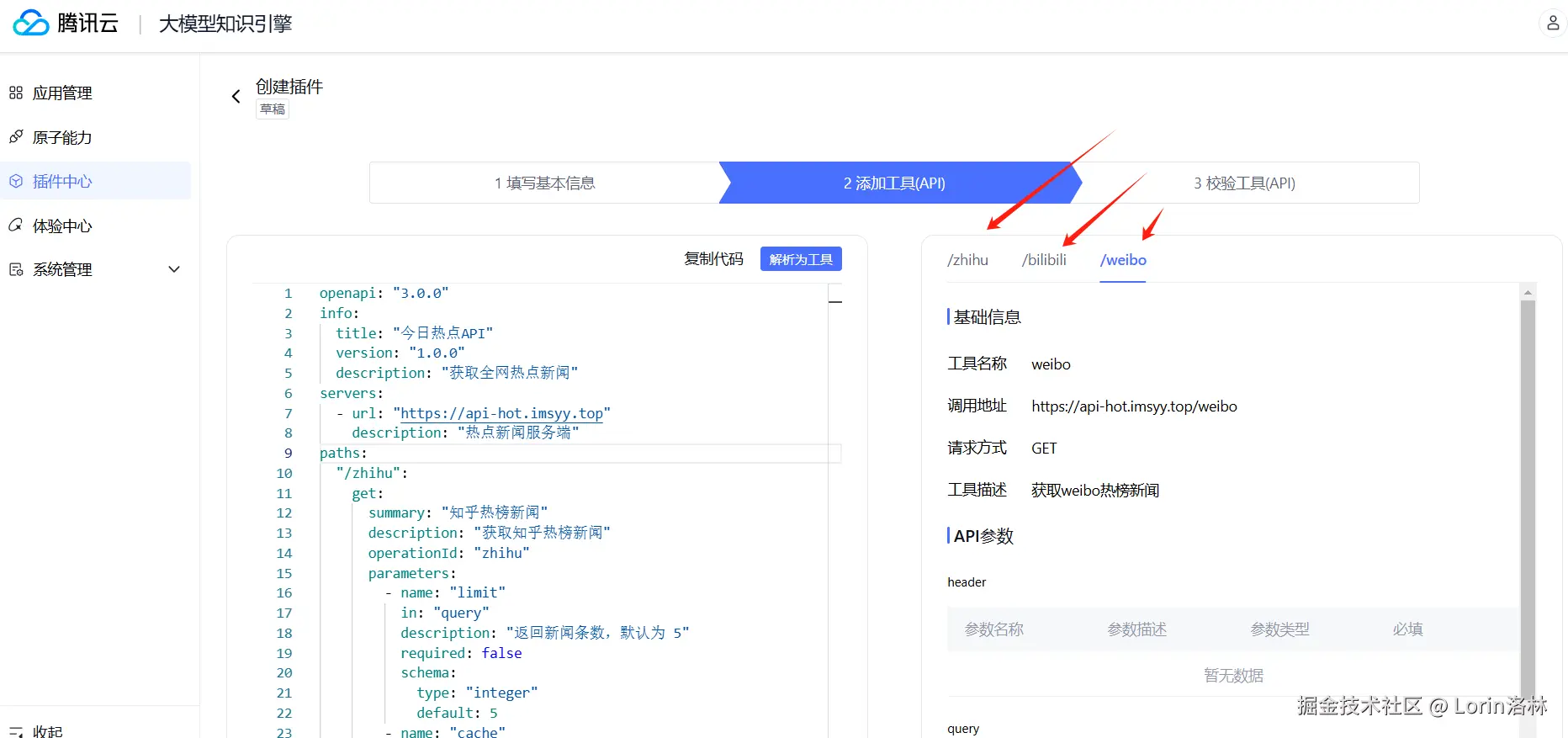
Task: Click the 调用地址 value https://api-hot.imsyy.top/weibo
Action: (x=1134, y=406)
